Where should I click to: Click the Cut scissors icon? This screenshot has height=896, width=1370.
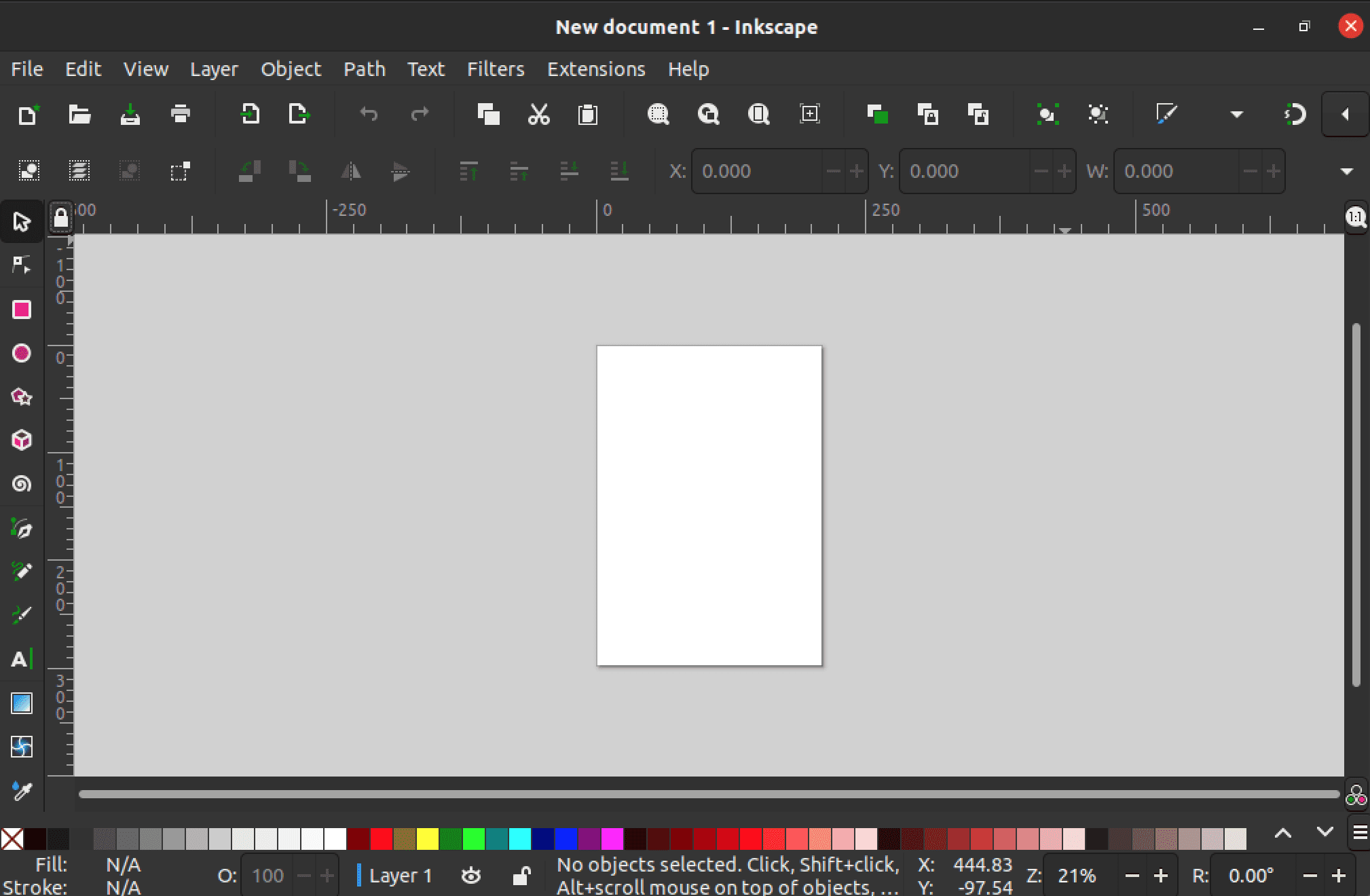[538, 114]
